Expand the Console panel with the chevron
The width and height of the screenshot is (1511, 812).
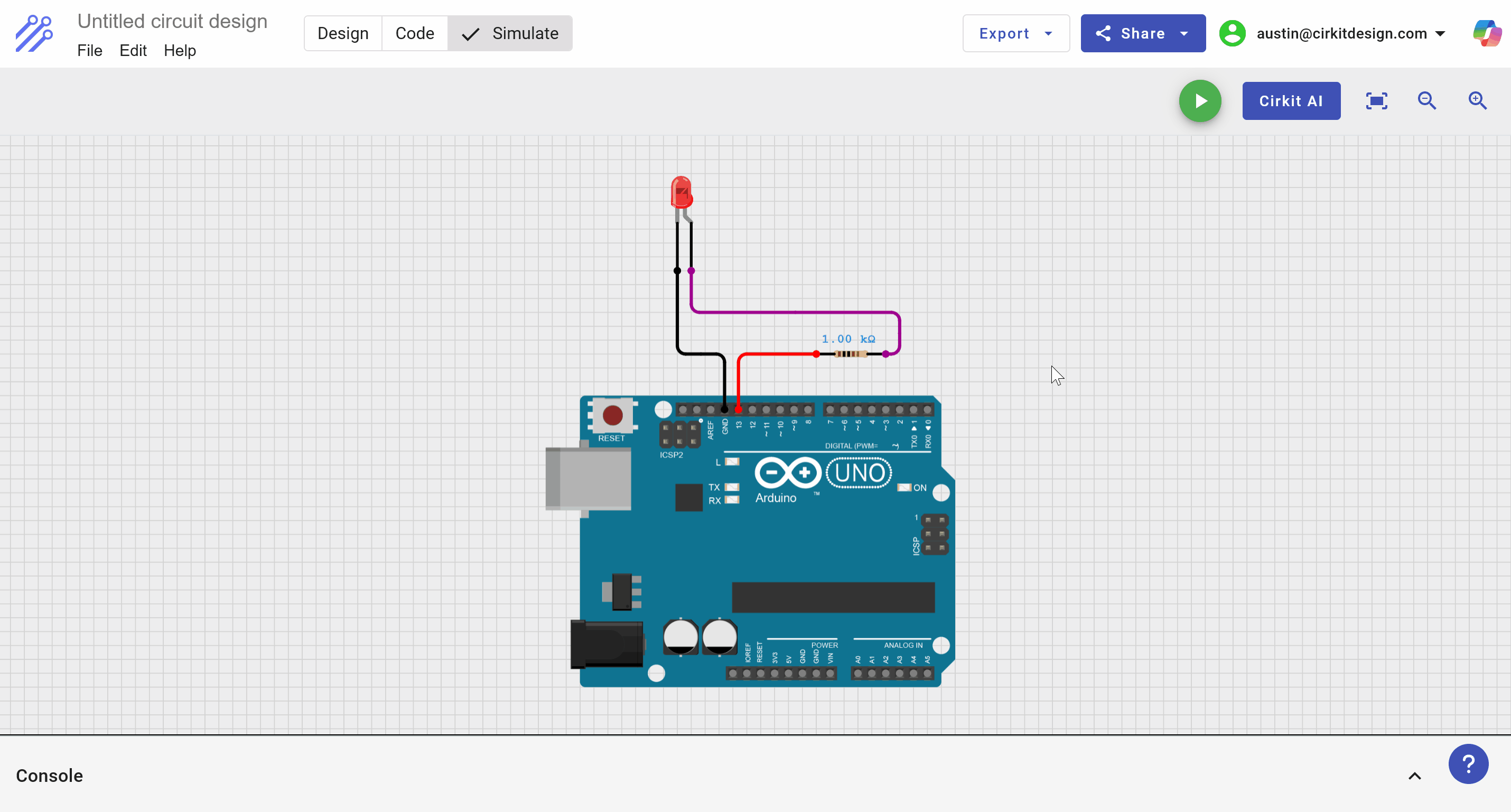[x=1415, y=776]
